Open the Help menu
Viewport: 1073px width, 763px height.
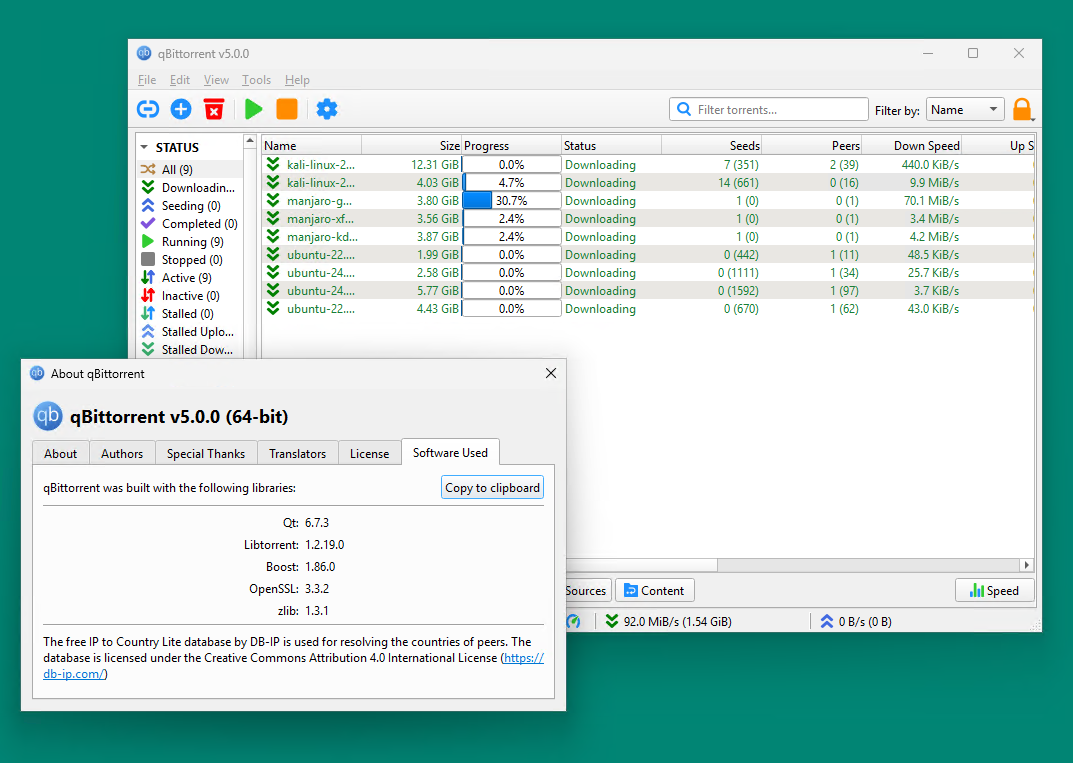point(297,80)
